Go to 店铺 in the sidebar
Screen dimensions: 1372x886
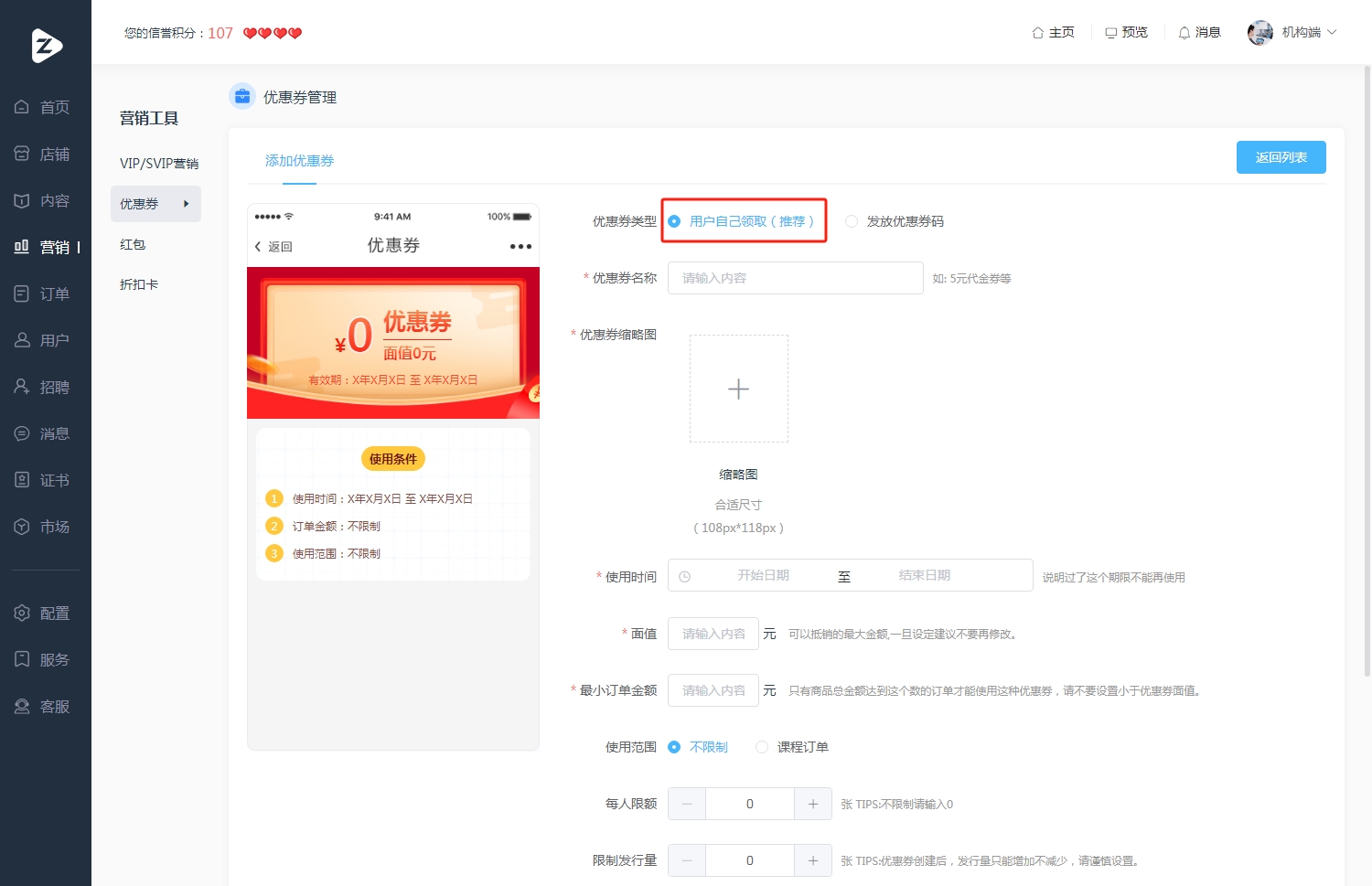click(42, 154)
